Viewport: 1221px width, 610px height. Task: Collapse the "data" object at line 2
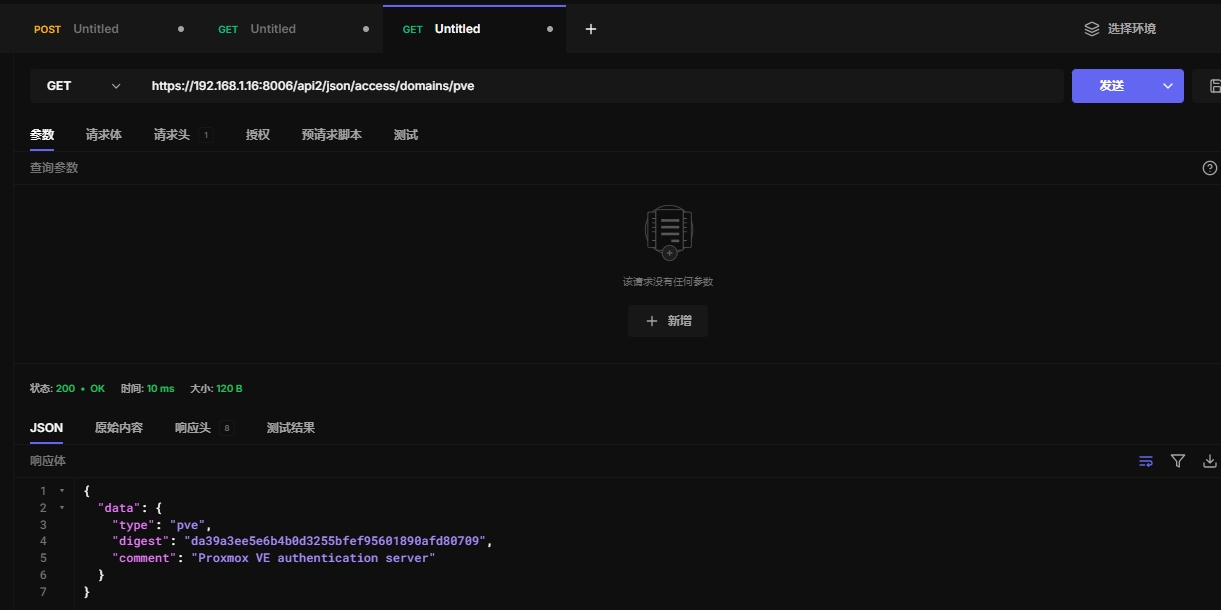click(x=62, y=508)
